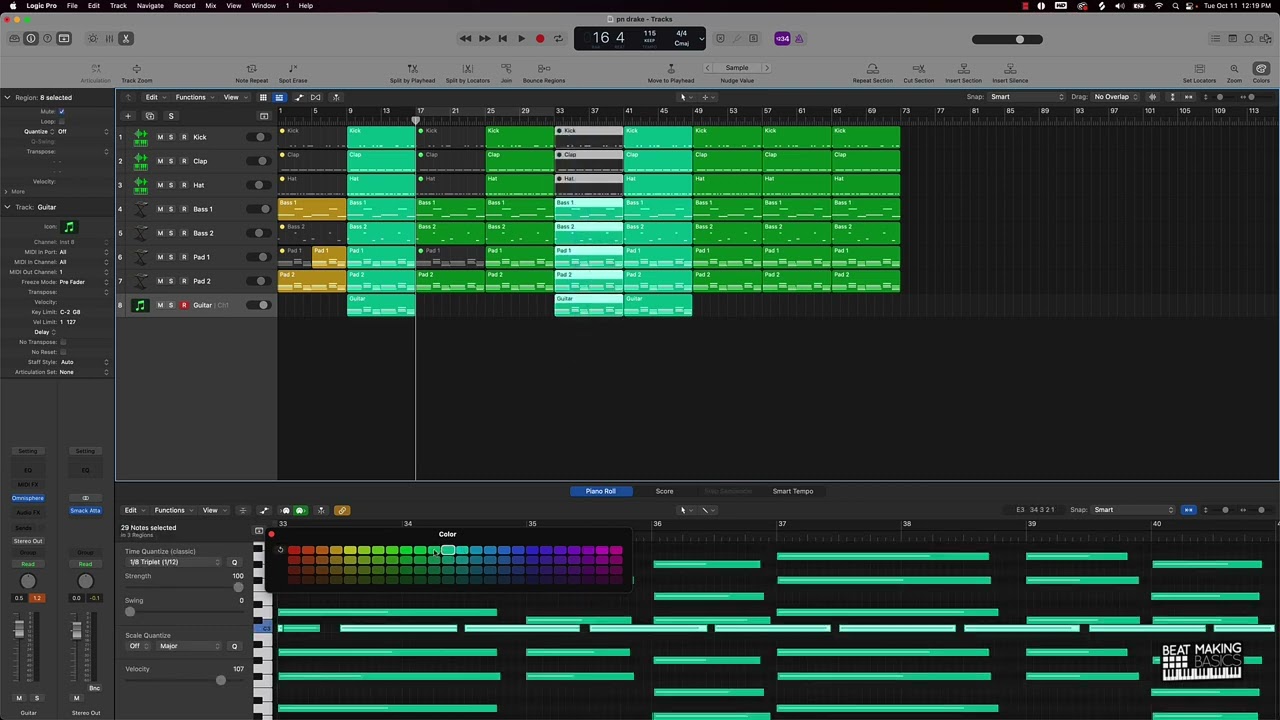Close the Color palette popup
Screen dimensions: 1280x720
271,534
